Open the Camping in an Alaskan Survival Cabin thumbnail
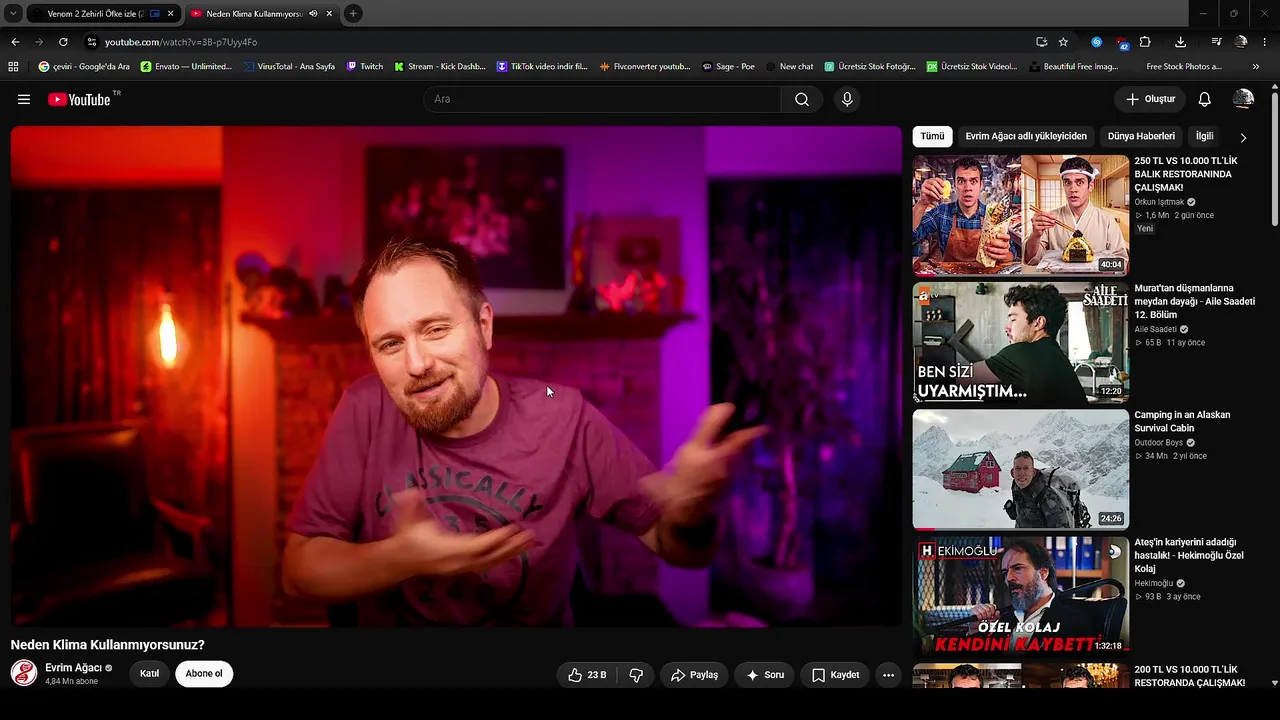 1021,469
